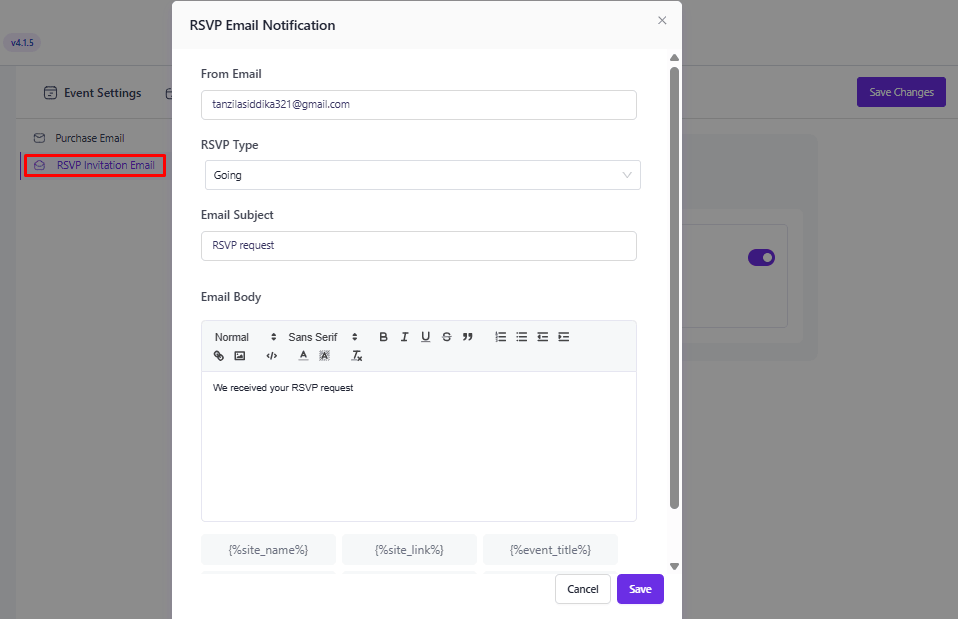Expand the Sans Serif font picker
The image size is (958, 619).
click(x=322, y=337)
